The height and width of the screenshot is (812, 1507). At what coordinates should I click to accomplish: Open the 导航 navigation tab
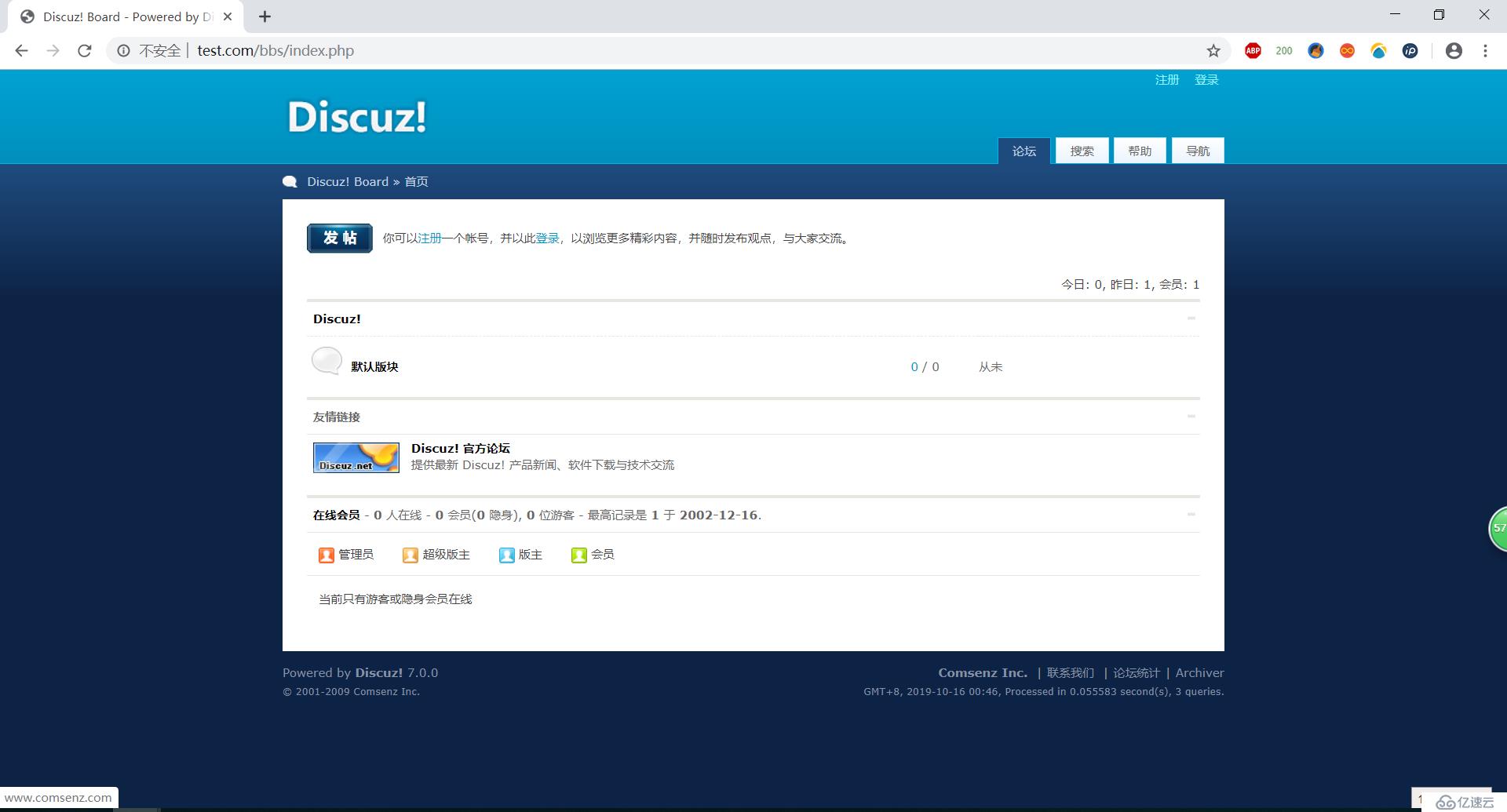(x=1198, y=151)
